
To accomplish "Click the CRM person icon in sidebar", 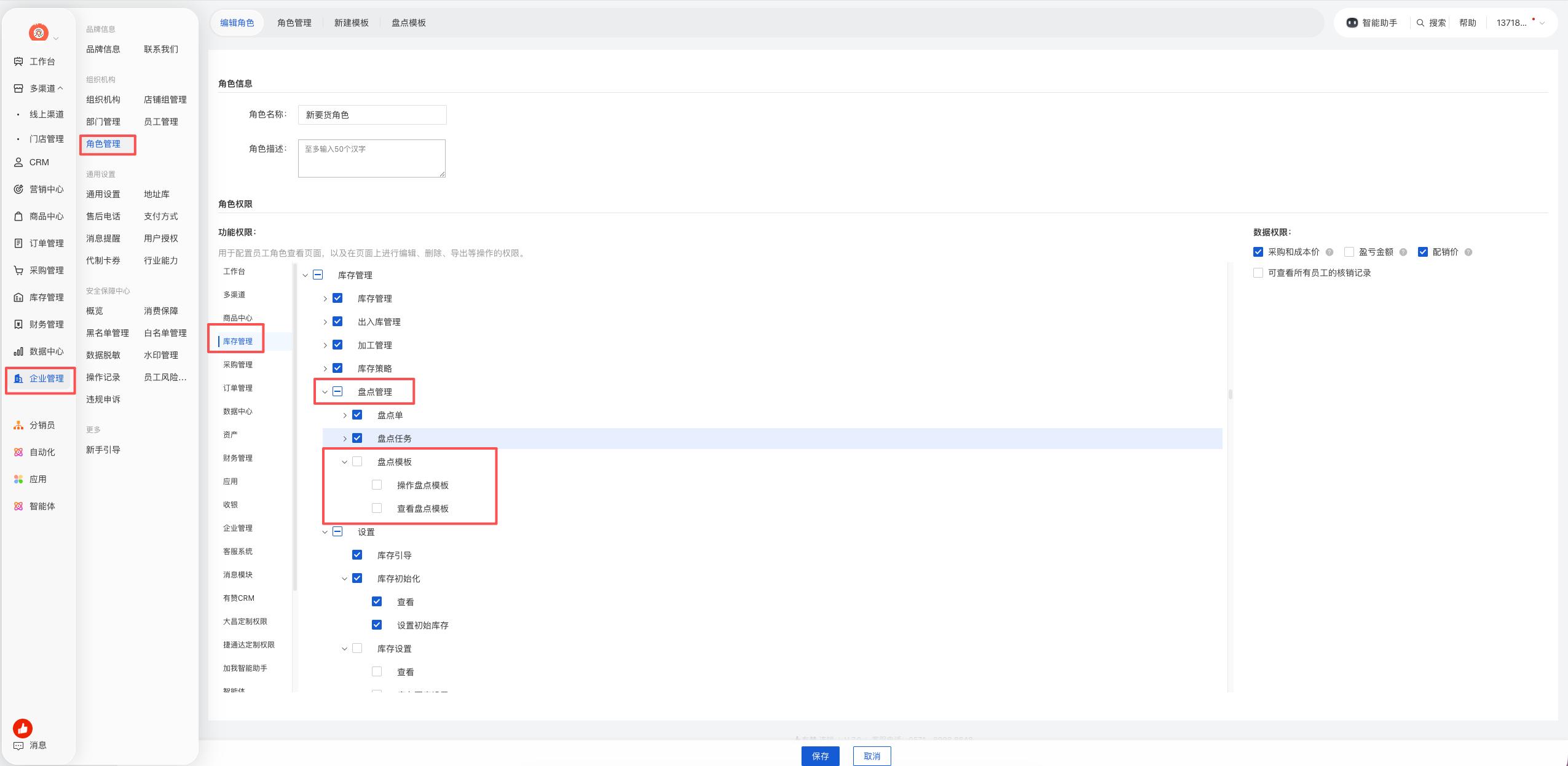I will [x=18, y=162].
